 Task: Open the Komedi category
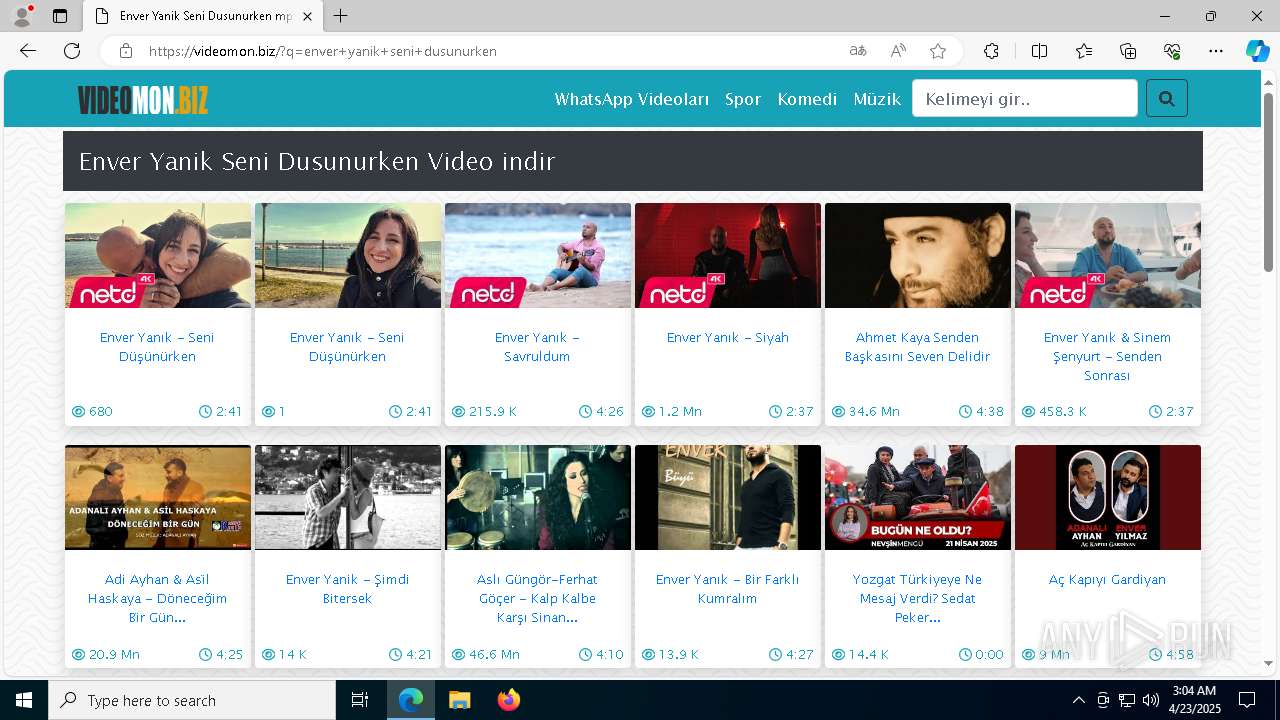click(807, 99)
